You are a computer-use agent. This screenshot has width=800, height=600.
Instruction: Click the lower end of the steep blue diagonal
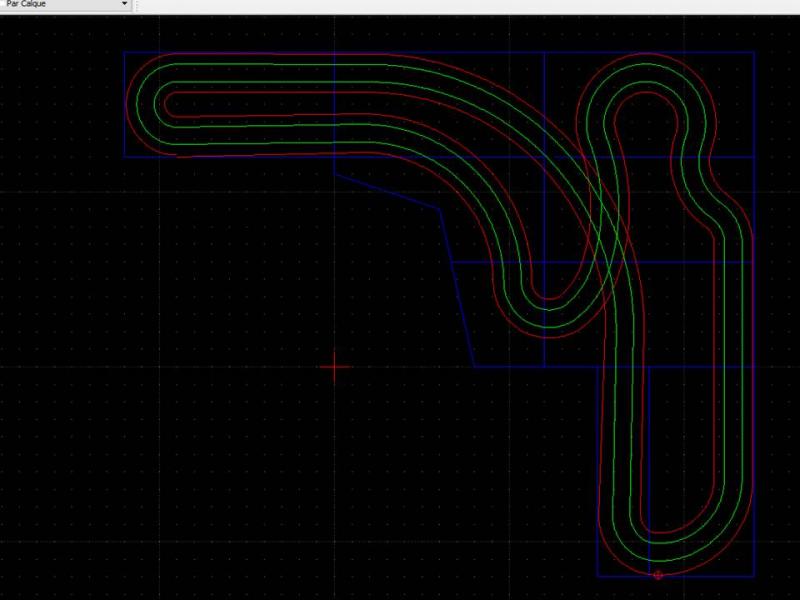[x=475, y=366]
